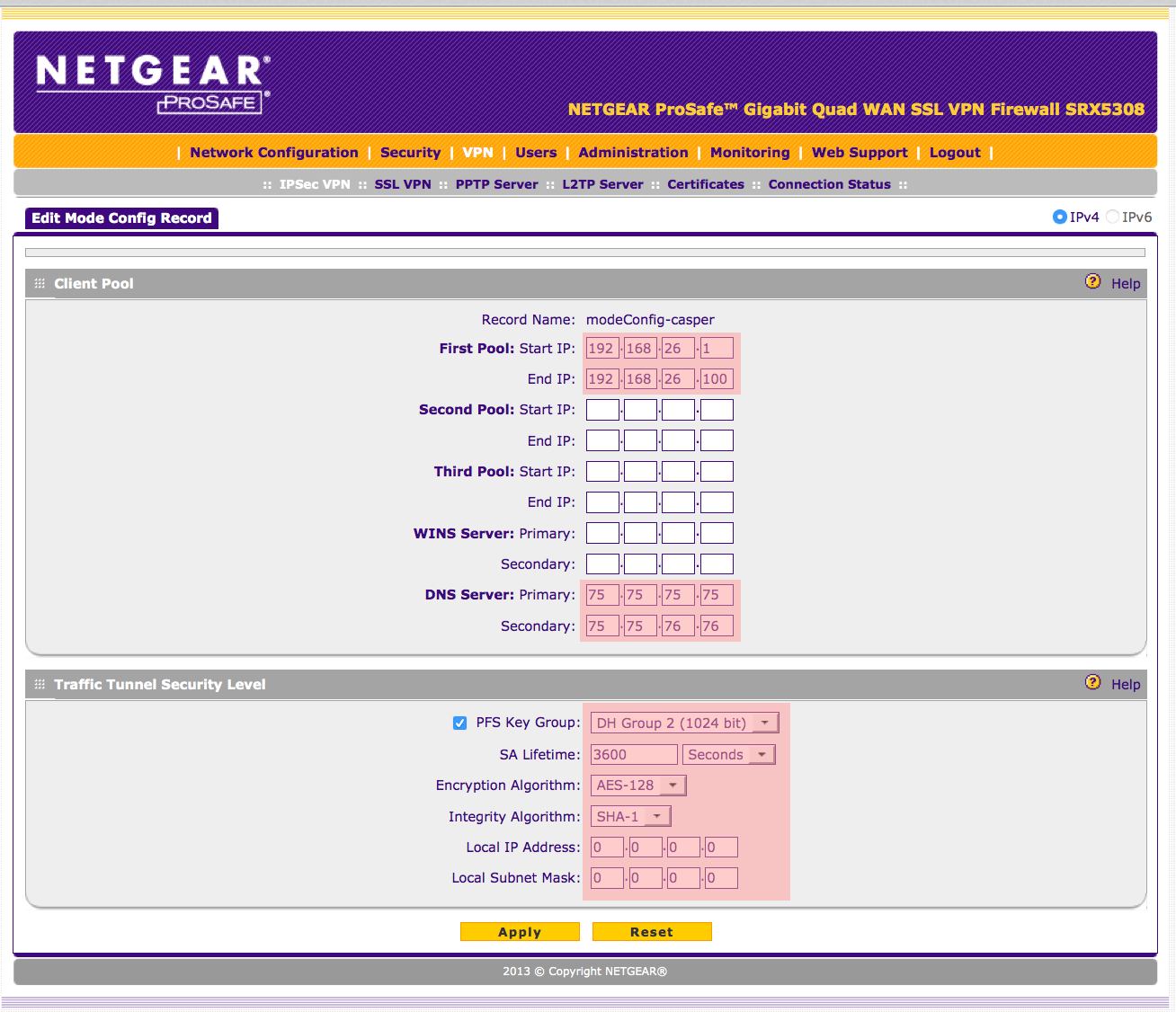Image resolution: width=1176 pixels, height=1012 pixels.
Task: Click the Traffic Tunnel Security Level grip icon
Action: 40,684
